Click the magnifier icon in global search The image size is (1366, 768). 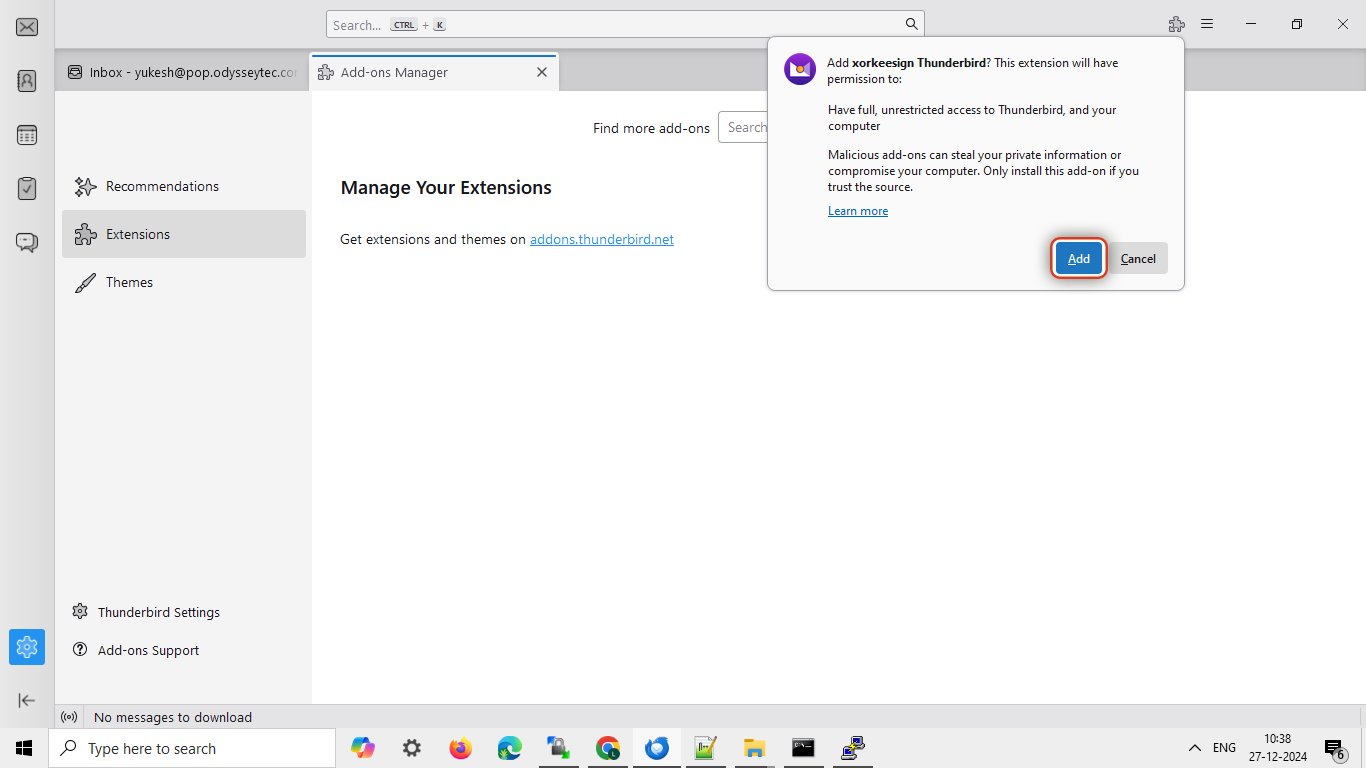pyautogui.click(x=911, y=24)
